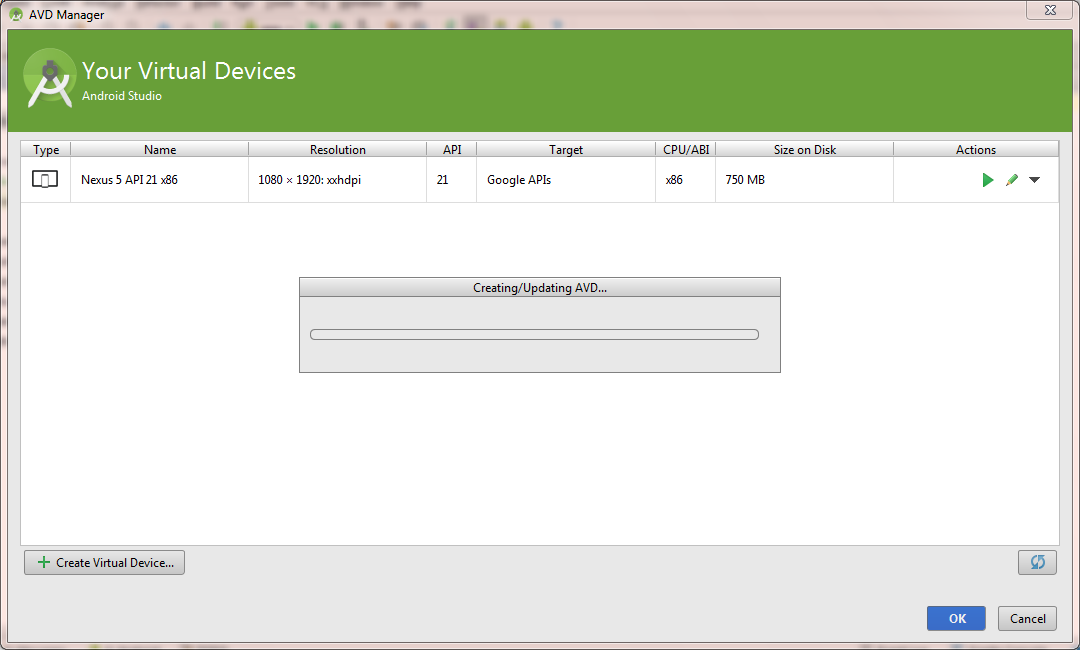Click the refresh AVD list icon
The height and width of the screenshot is (650, 1080).
(1037, 563)
